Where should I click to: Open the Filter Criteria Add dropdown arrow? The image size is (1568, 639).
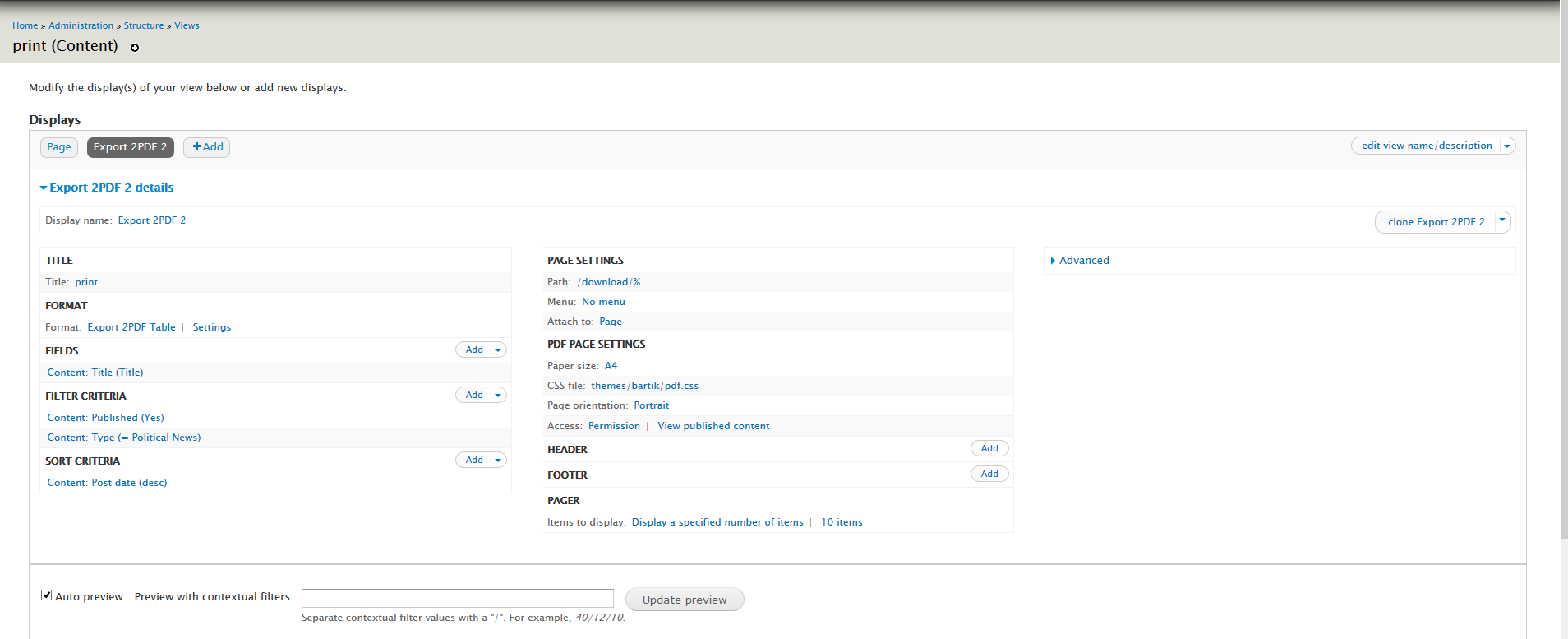(498, 396)
